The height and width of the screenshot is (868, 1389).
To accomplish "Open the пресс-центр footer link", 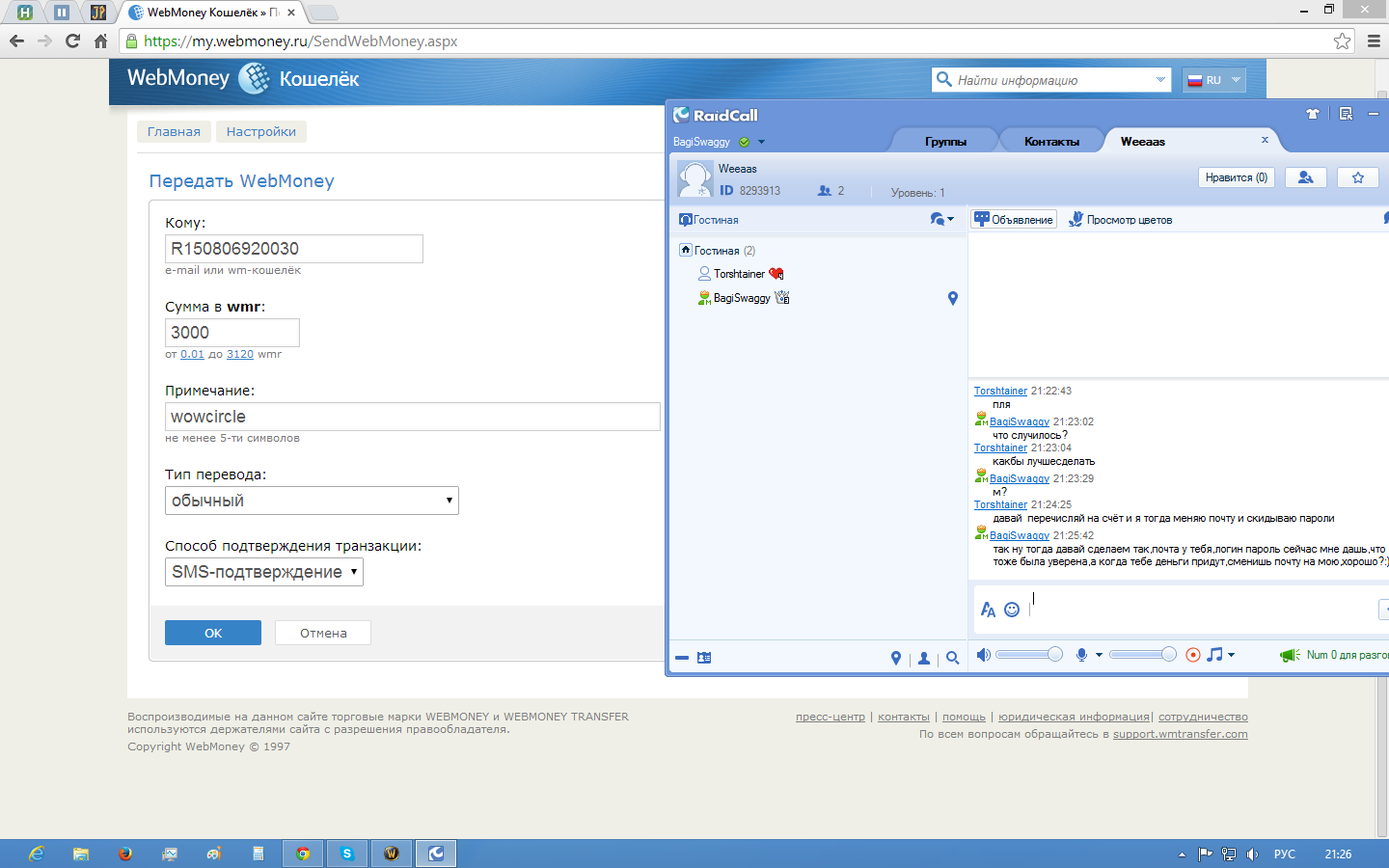I will click(x=831, y=717).
